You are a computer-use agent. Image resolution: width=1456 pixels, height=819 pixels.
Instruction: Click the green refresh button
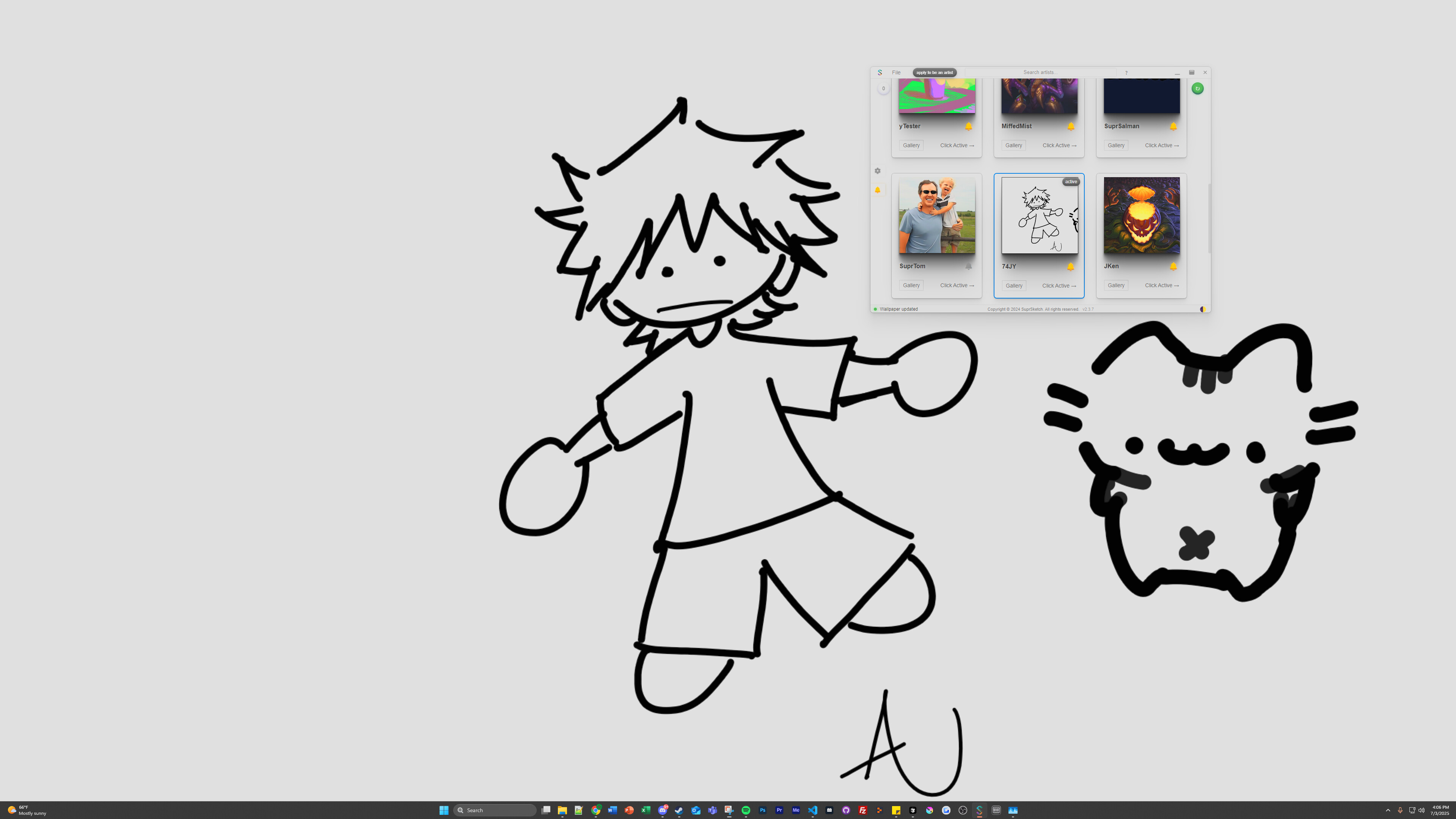point(1197,89)
